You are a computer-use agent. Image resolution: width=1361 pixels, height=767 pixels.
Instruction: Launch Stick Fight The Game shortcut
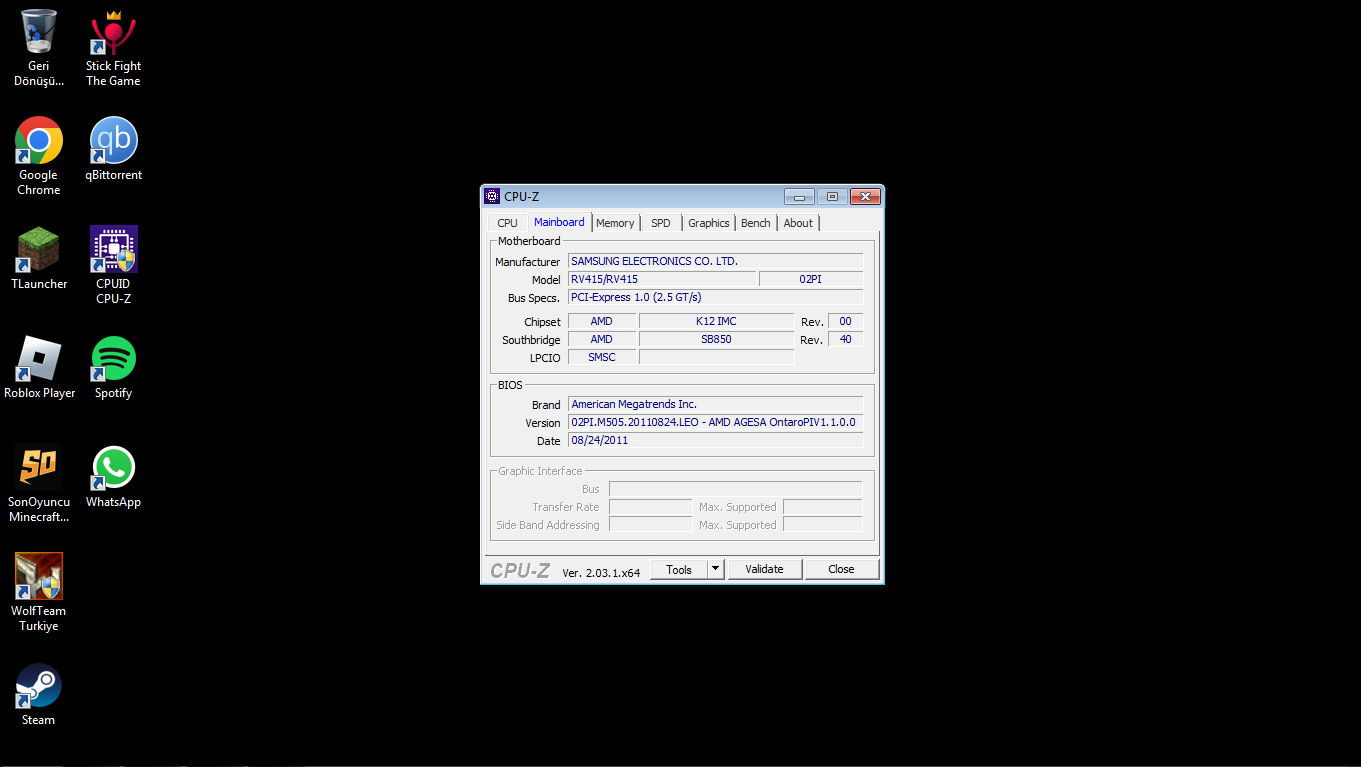113,47
